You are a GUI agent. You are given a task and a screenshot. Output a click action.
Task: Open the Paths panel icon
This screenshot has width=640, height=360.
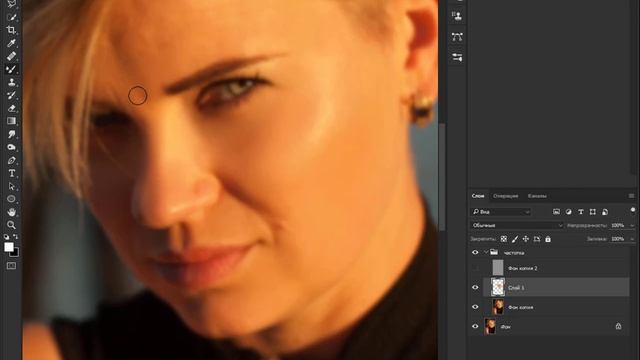457,37
